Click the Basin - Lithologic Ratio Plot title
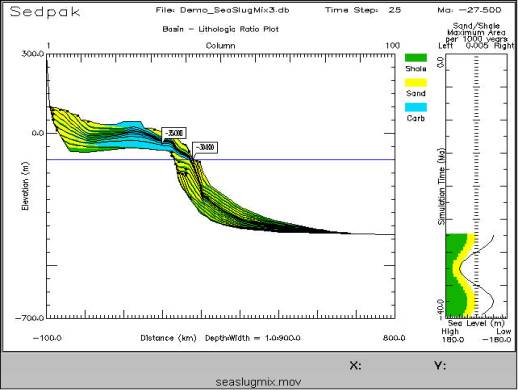The width and height of the screenshot is (518, 390). (x=220, y=29)
